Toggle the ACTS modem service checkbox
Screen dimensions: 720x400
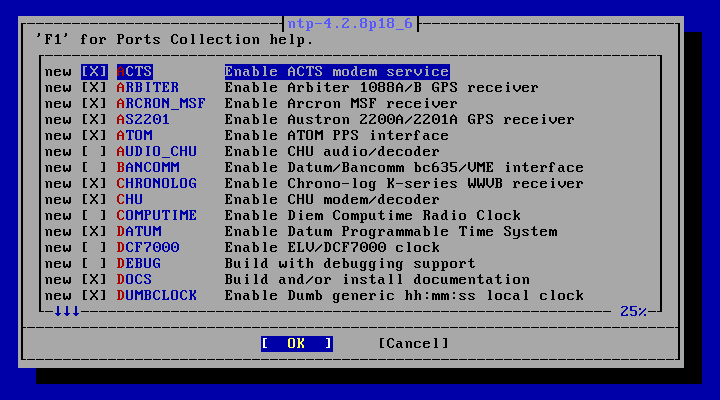[94, 72]
